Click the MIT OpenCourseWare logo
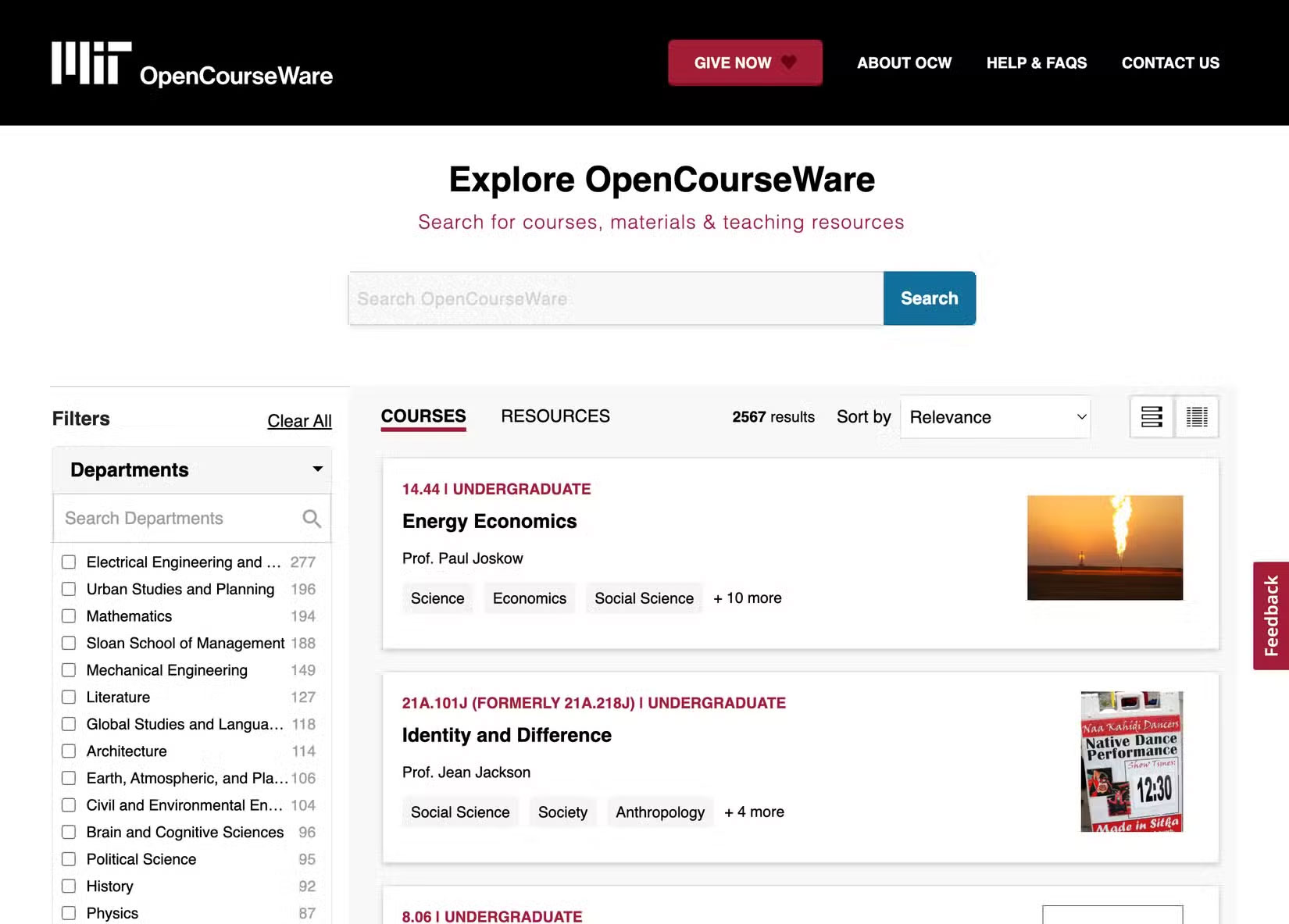Image resolution: width=1289 pixels, height=924 pixels. [x=191, y=64]
